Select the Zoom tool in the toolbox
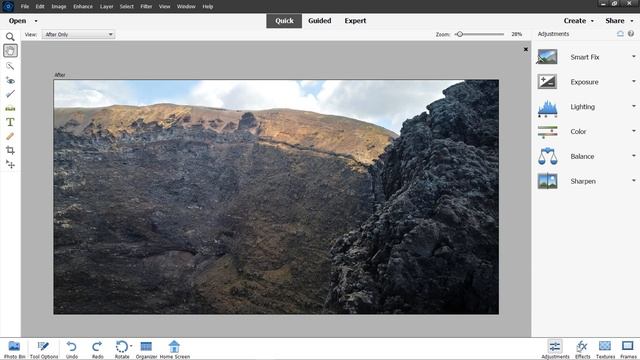This screenshot has height=360, width=640. point(10,37)
